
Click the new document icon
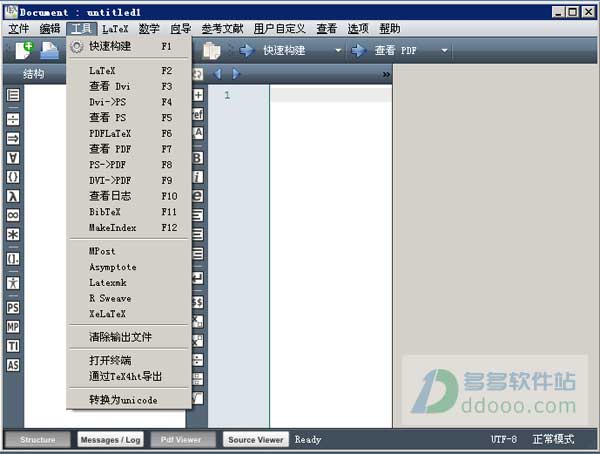[x=24, y=51]
